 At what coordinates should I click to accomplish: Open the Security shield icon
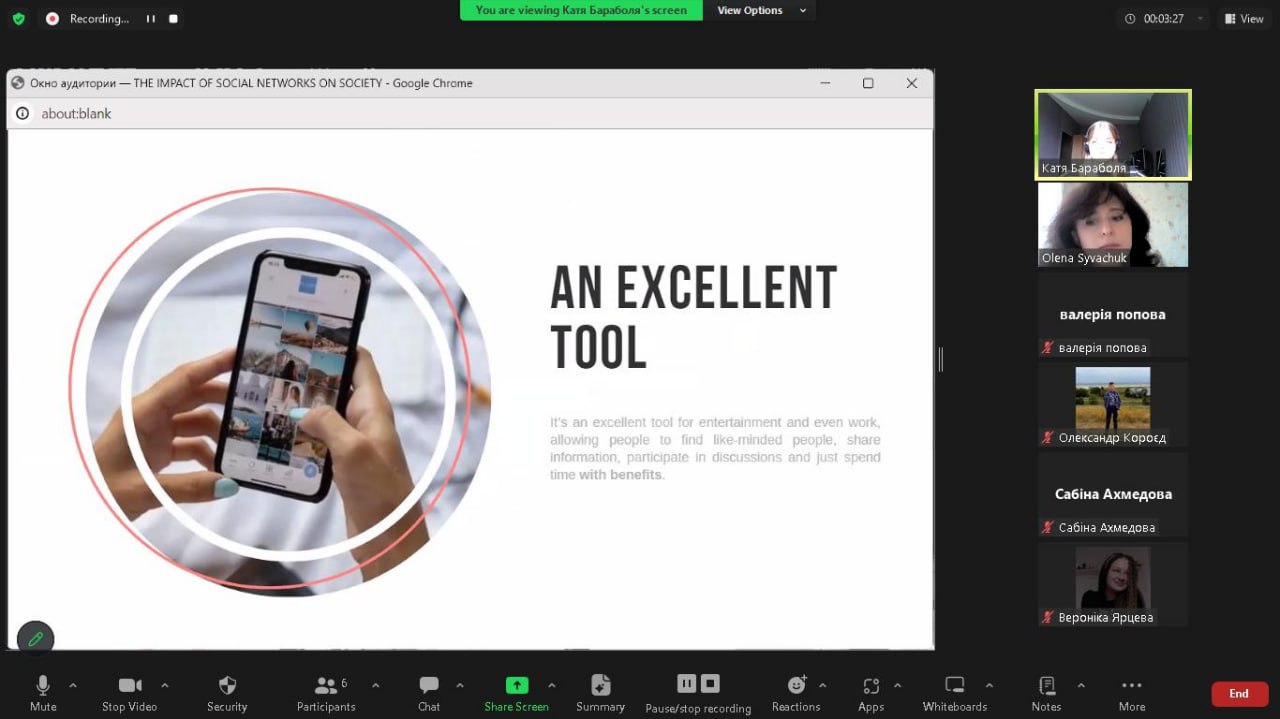(x=227, y=686)
